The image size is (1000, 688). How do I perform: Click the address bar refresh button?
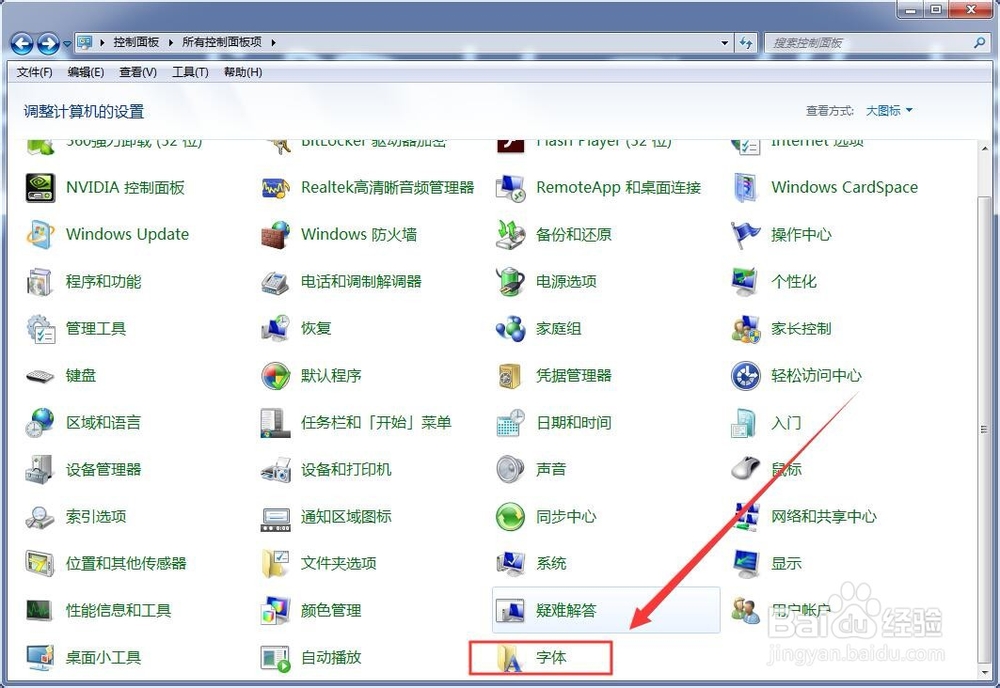pos(746,43)
